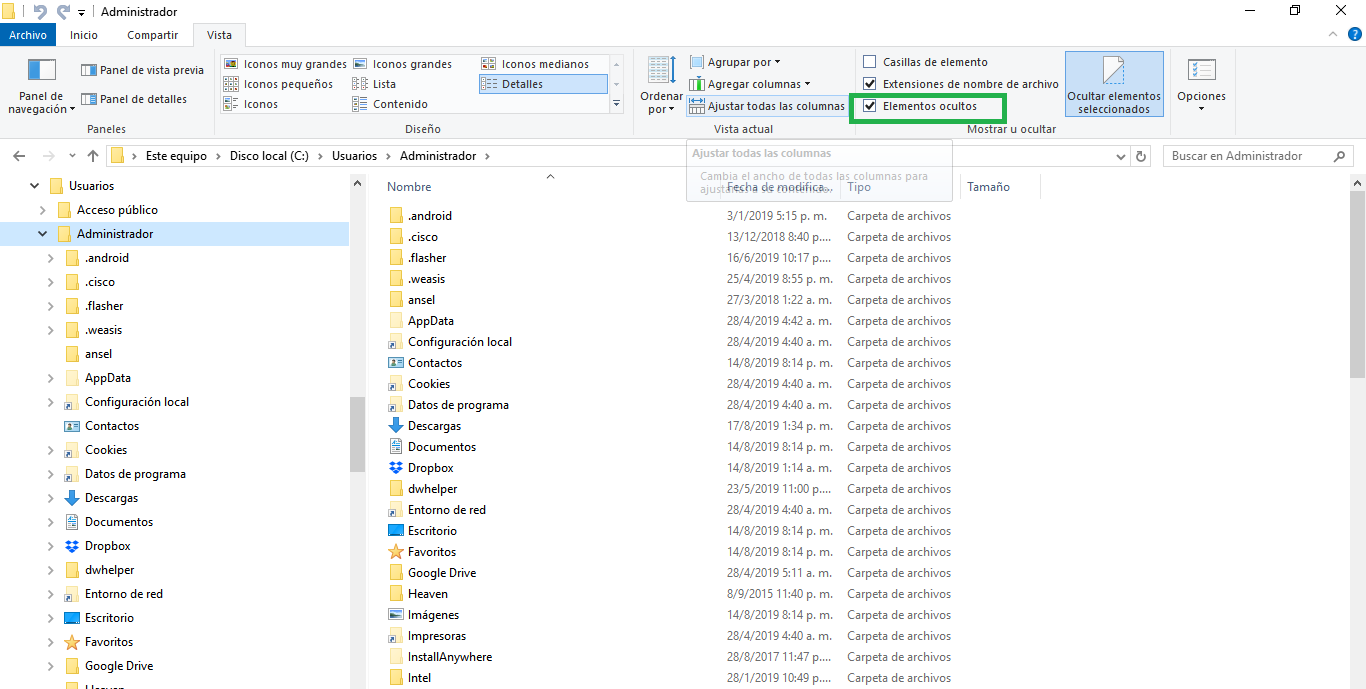Select Iconos pequeños layout
Screen dimensions: 1366x689
[x=278, y=84]
